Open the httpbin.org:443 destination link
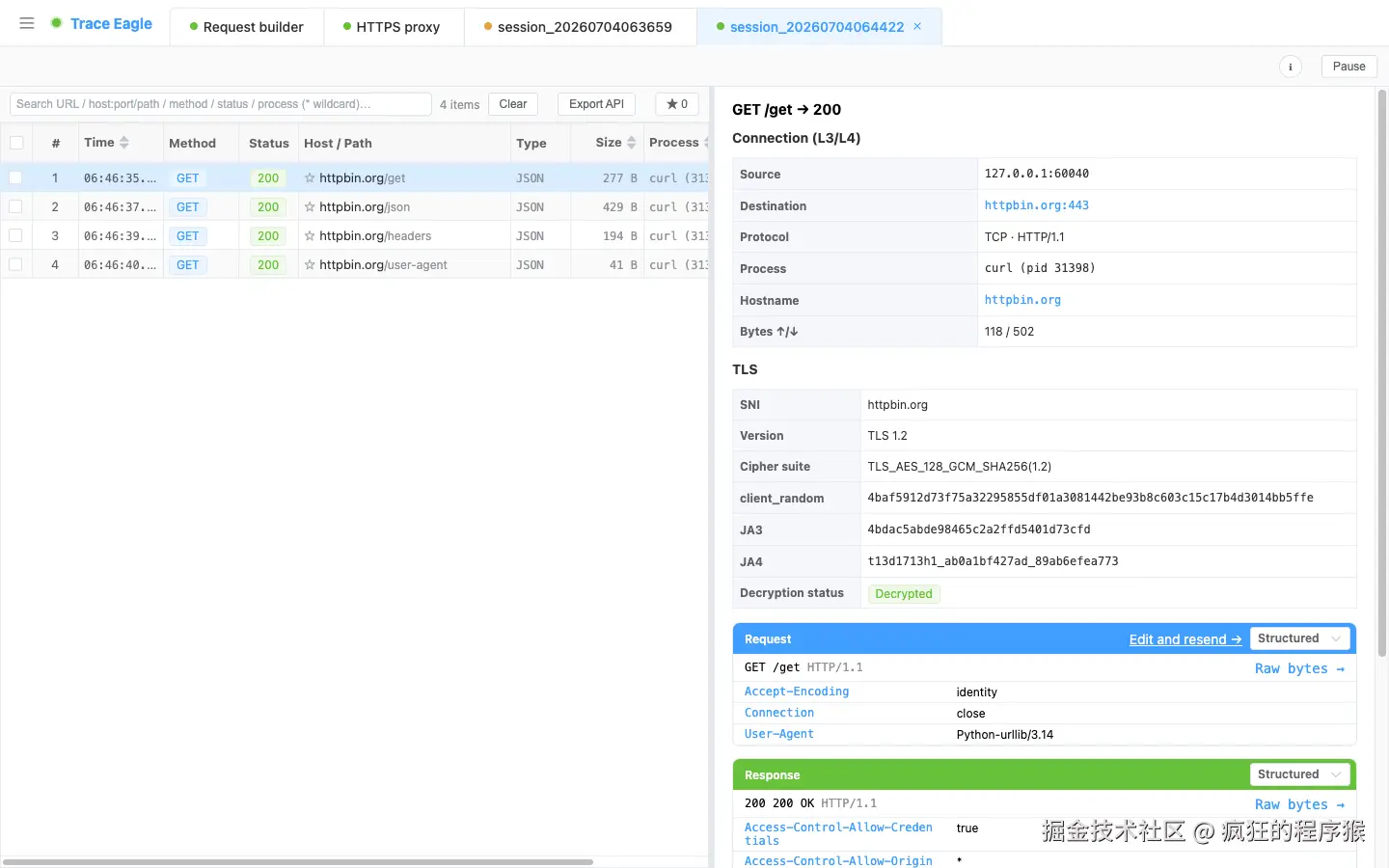 tap(1037, 205)
